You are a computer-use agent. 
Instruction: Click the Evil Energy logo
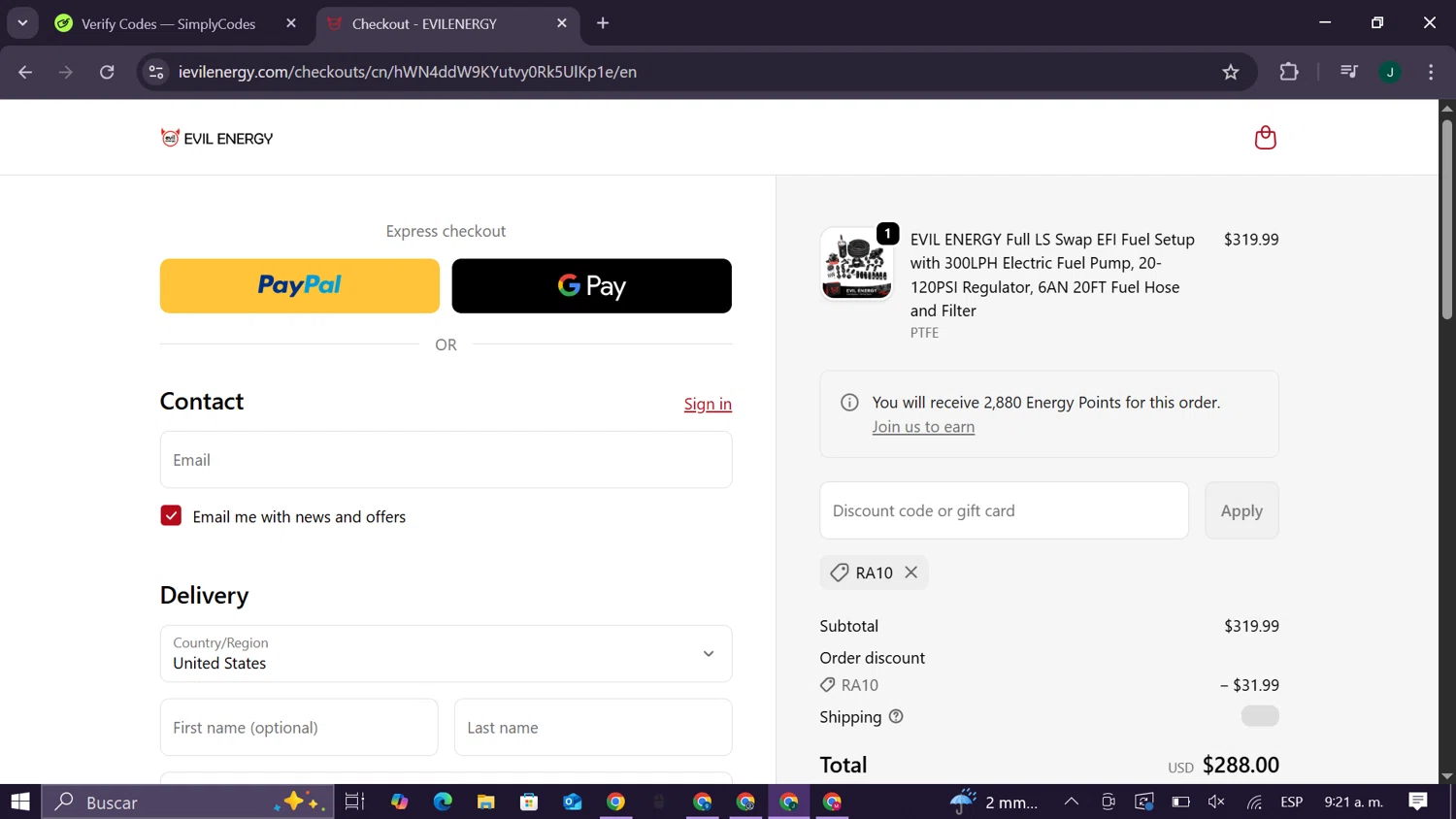point(216,138)
